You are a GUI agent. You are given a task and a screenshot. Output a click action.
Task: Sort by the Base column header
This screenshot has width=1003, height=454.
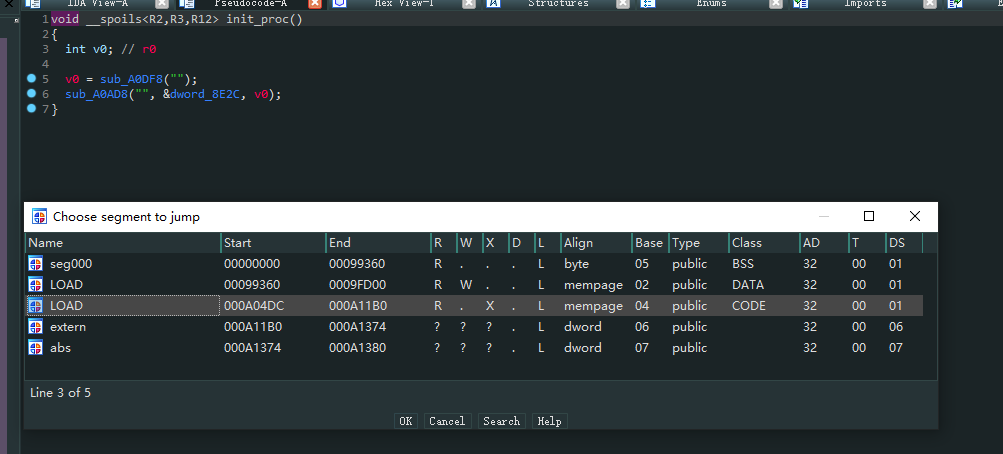pos(651,243)
